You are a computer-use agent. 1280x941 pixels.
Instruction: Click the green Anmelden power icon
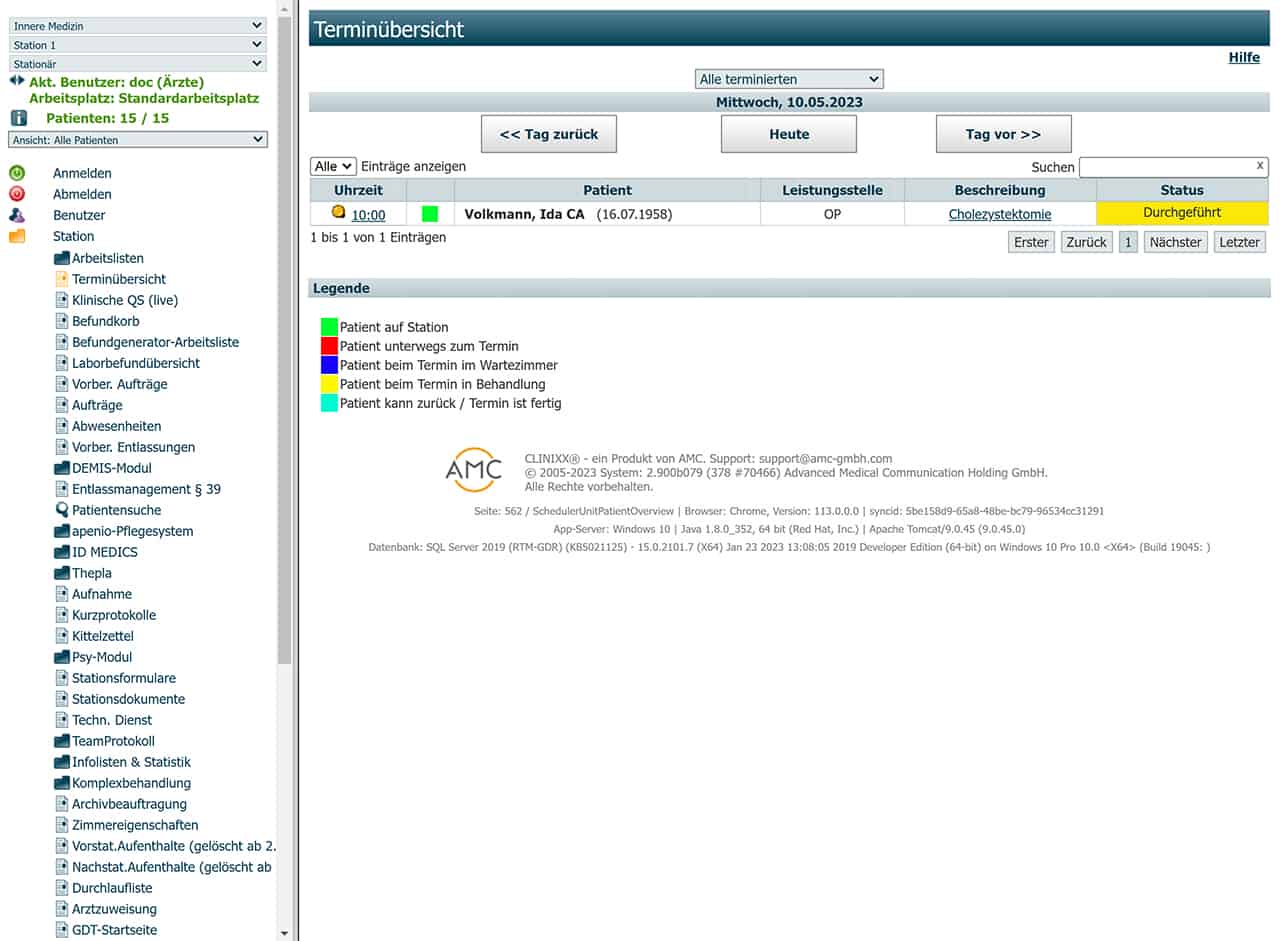(x=17, y=173)
